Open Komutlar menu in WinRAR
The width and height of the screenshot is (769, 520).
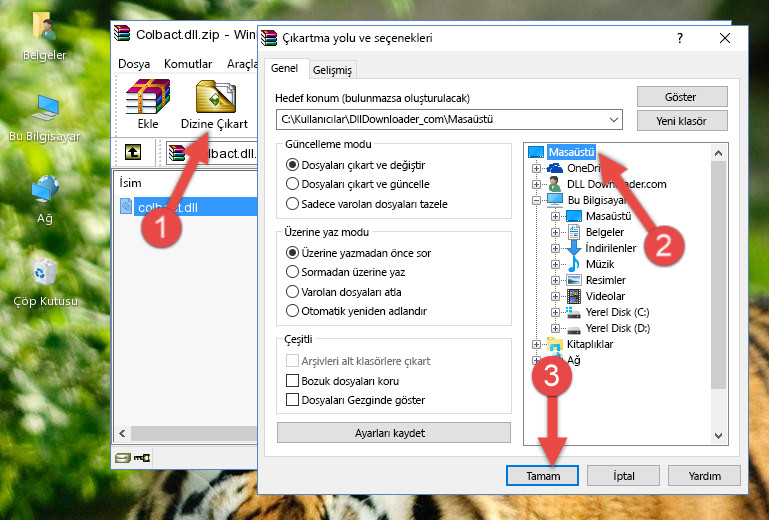click(188, 64)
